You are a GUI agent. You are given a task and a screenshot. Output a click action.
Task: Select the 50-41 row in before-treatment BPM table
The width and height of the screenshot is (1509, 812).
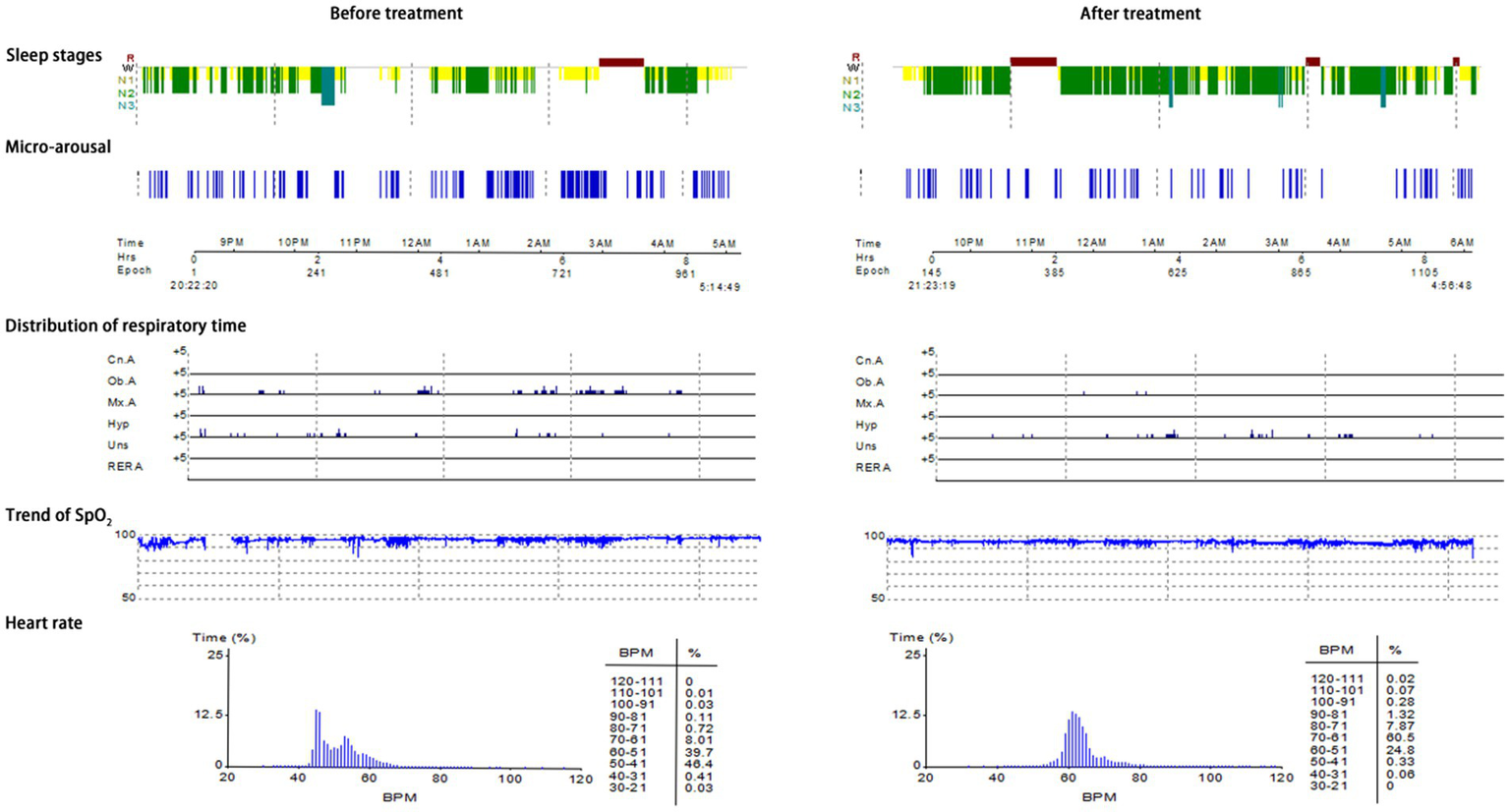(x=661, y=764)
